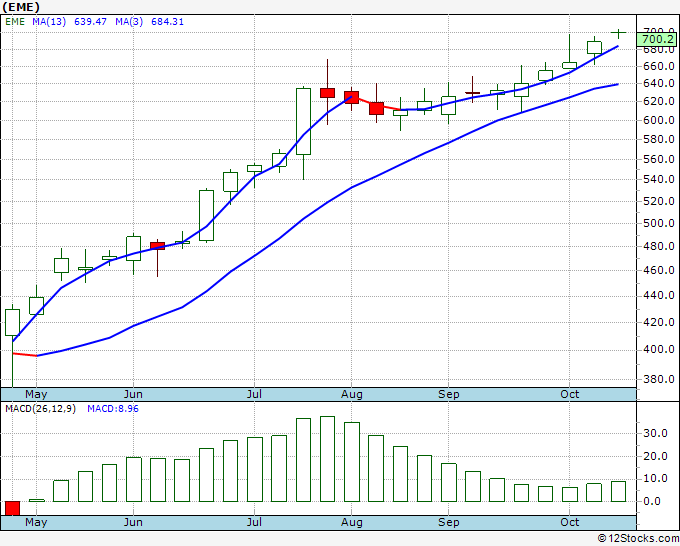Image resolution: width=680 pixels, height=546 pixels.
Task: Click the Oct label on MACD axis
Action: click(569, 522)
